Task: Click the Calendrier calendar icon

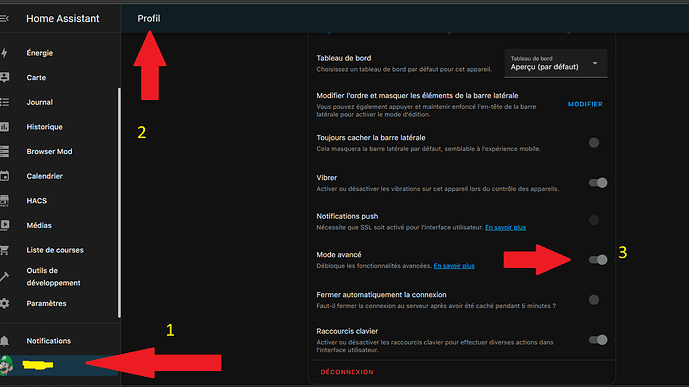Action: pos(4,176)
